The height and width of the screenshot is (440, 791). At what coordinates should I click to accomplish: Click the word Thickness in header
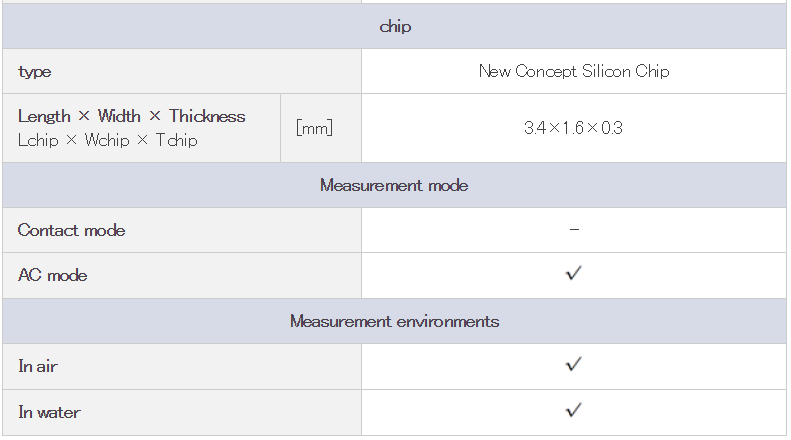tap(207, 116)
